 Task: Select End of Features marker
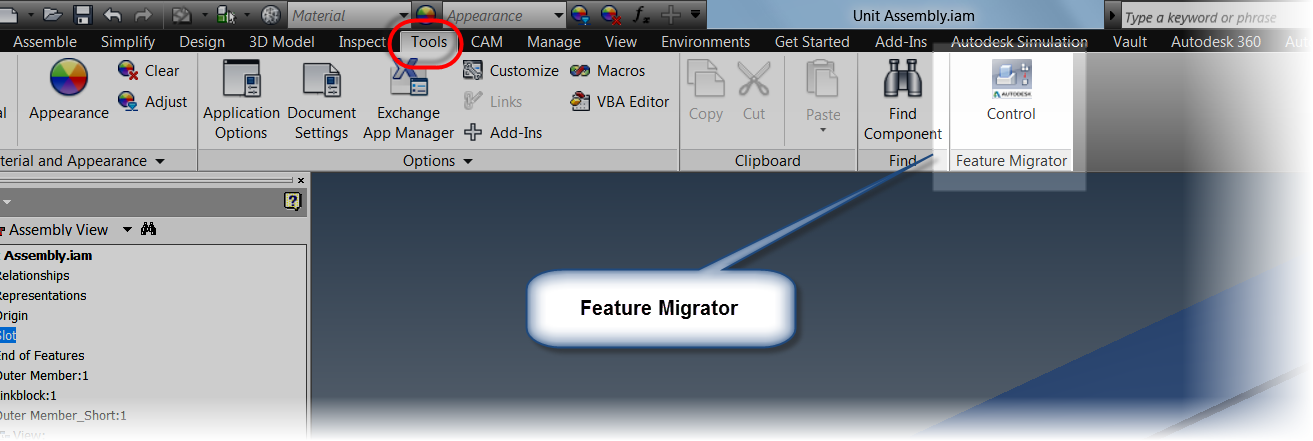point(42,355)
